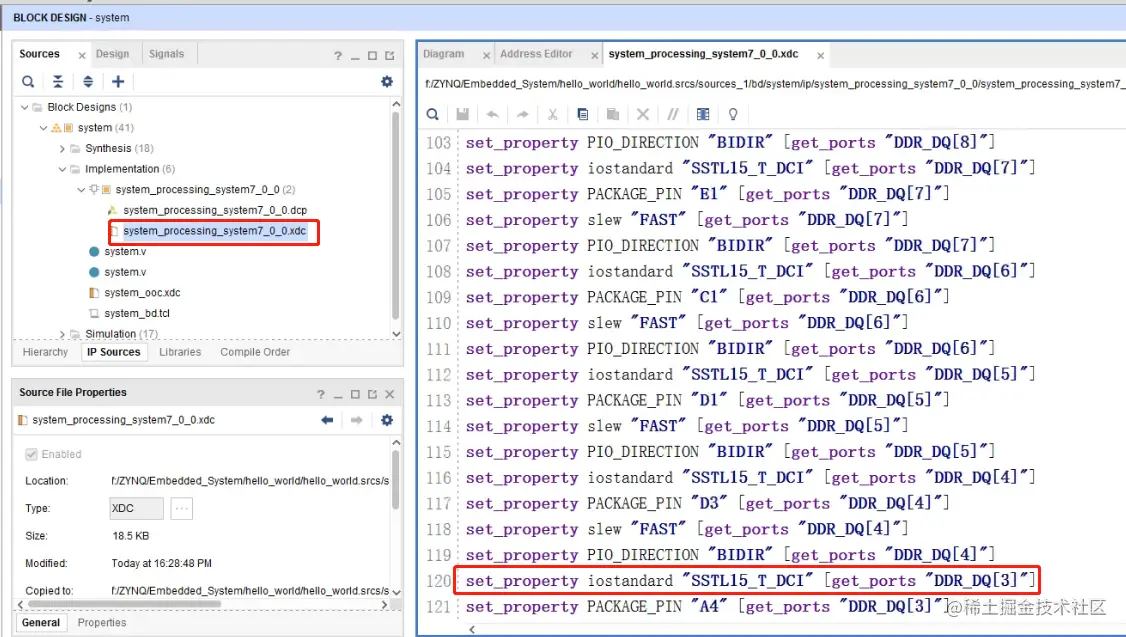Switch to the Signals tab
Image resolution: width=1126 pixels, height=637 pixels.
click(x=167, y=54)
